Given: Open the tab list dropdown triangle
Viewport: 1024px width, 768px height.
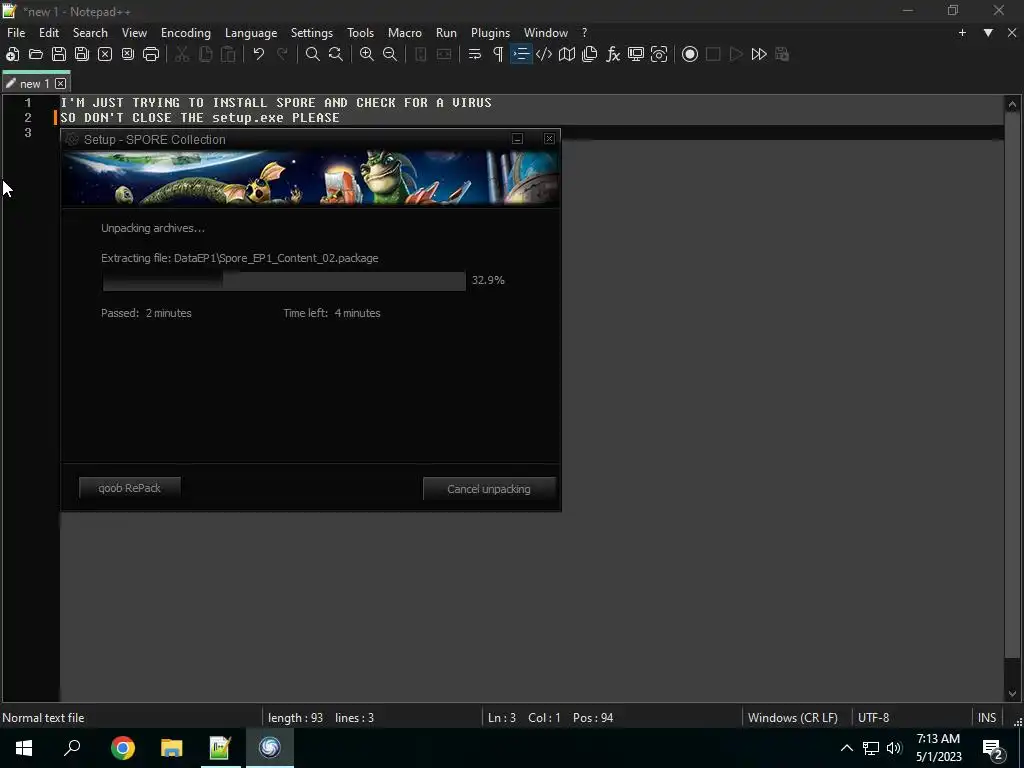Looking at the screenshot, I should pyautogui.click(x=988, y=33).
